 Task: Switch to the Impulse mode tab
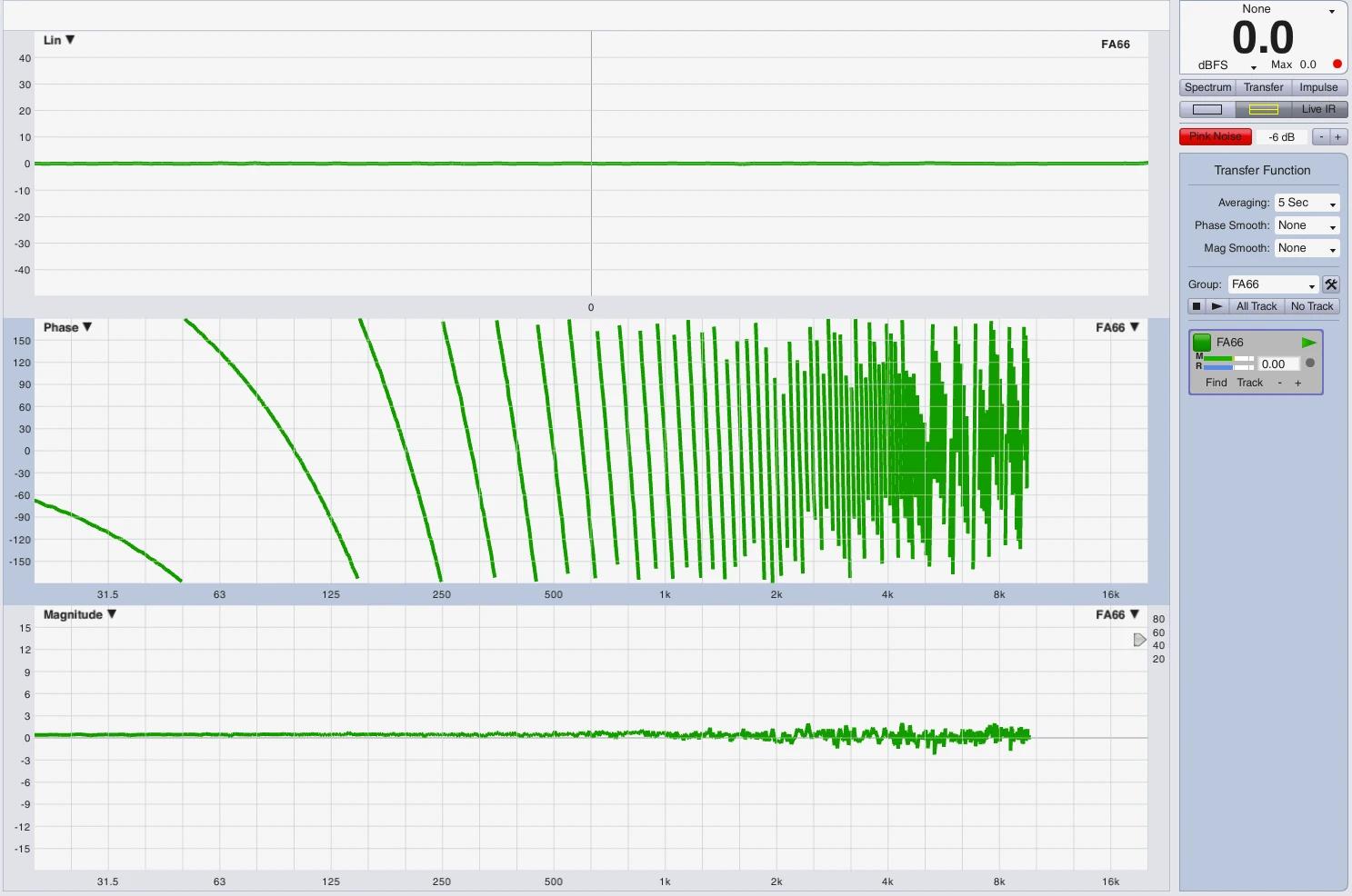click(x=1318, y=87)
